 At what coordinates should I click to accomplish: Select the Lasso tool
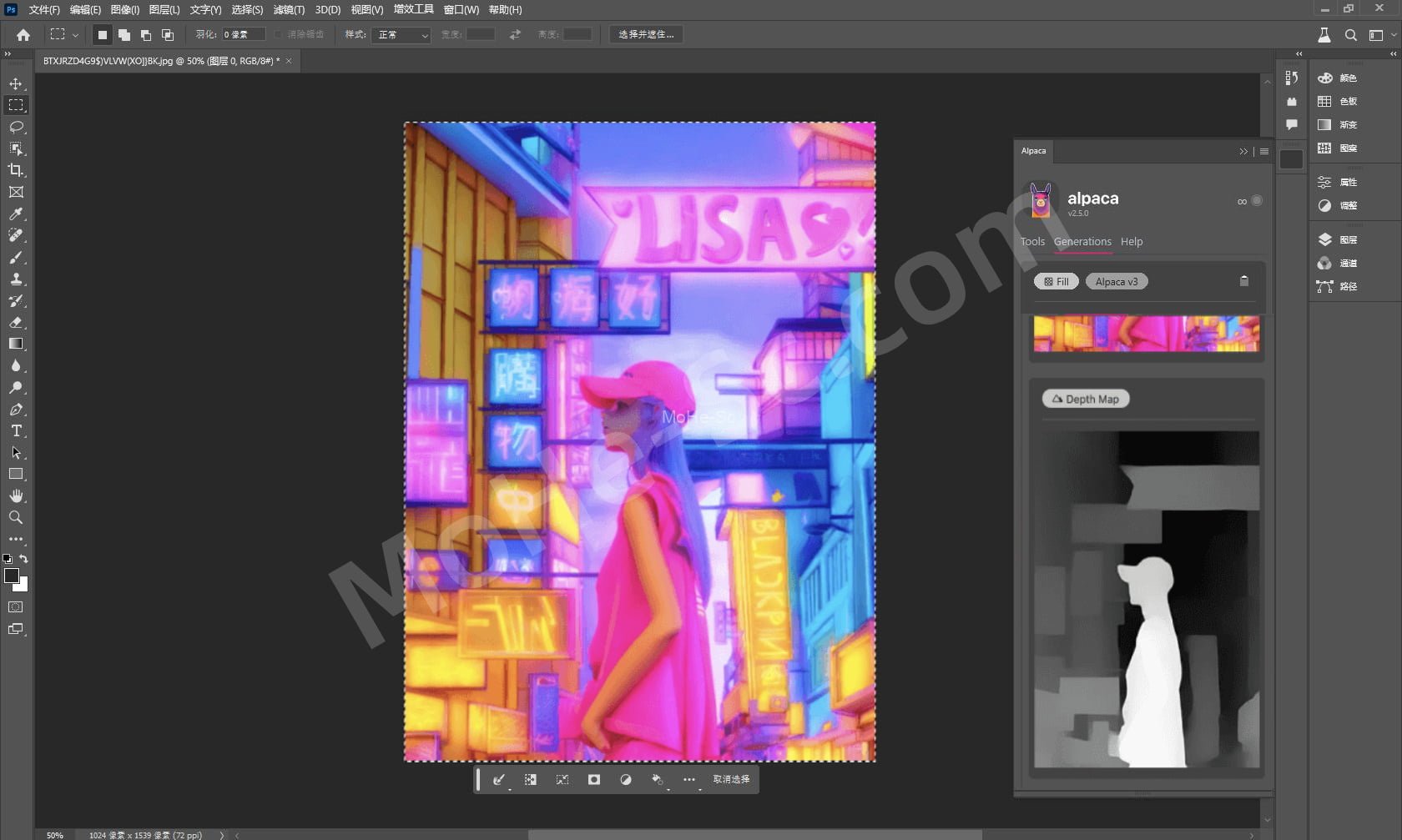pos(16,127)
